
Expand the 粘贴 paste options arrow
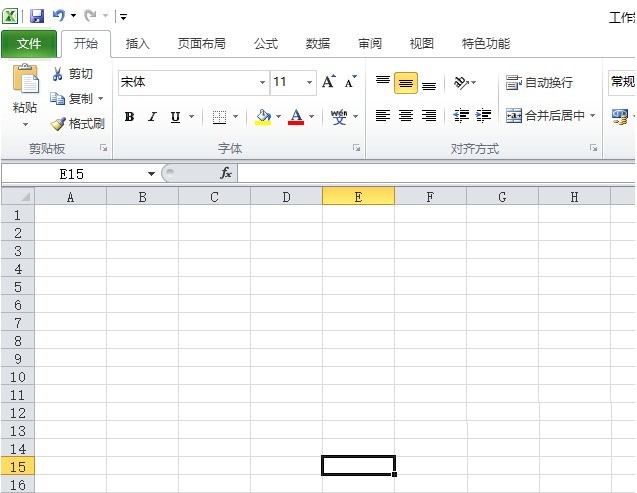[x=25, y=124]
